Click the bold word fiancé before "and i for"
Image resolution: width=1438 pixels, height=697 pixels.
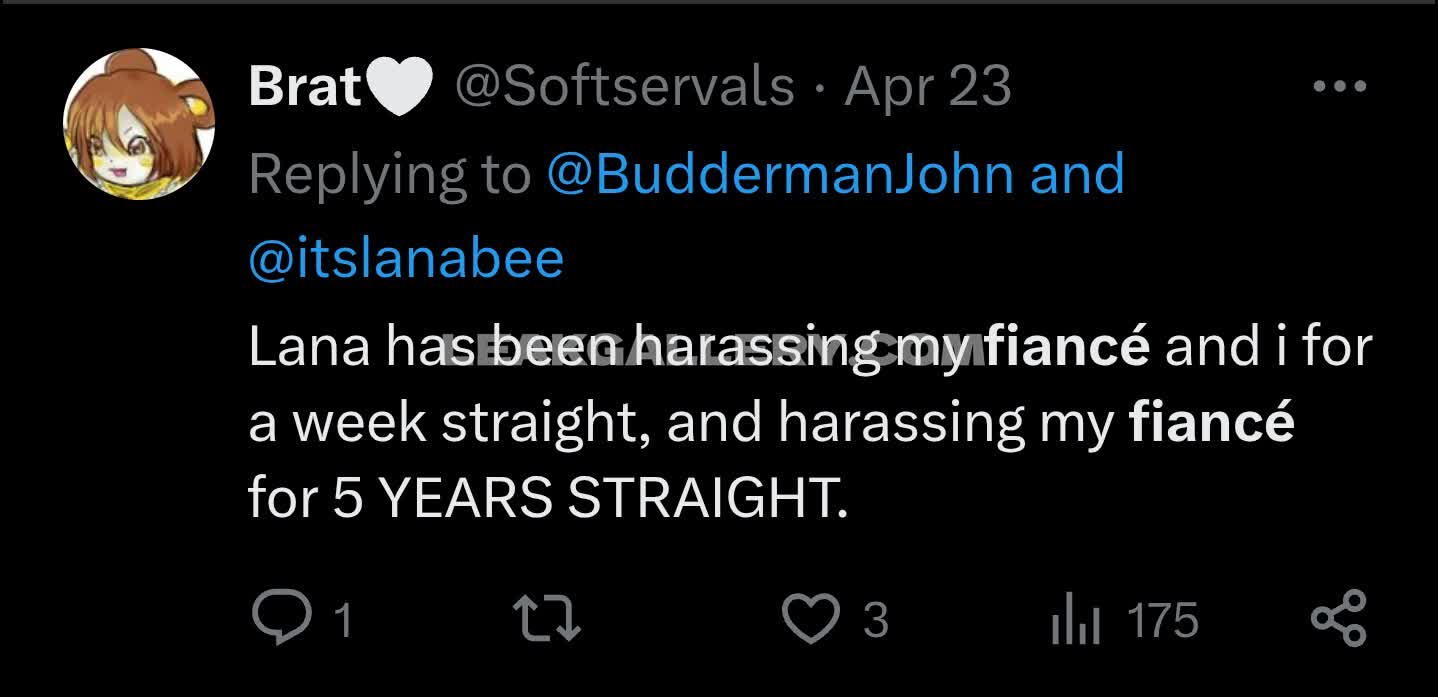click(x=1066, y=347)
